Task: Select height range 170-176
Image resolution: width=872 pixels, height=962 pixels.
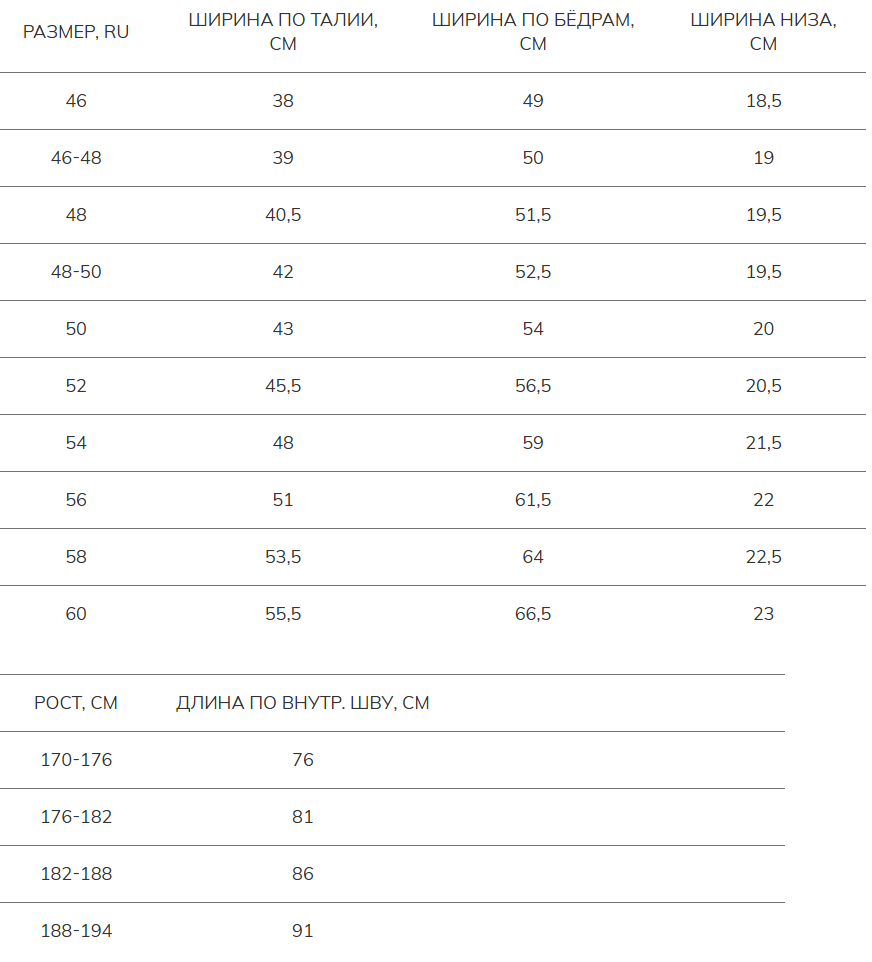Action: 76,760
